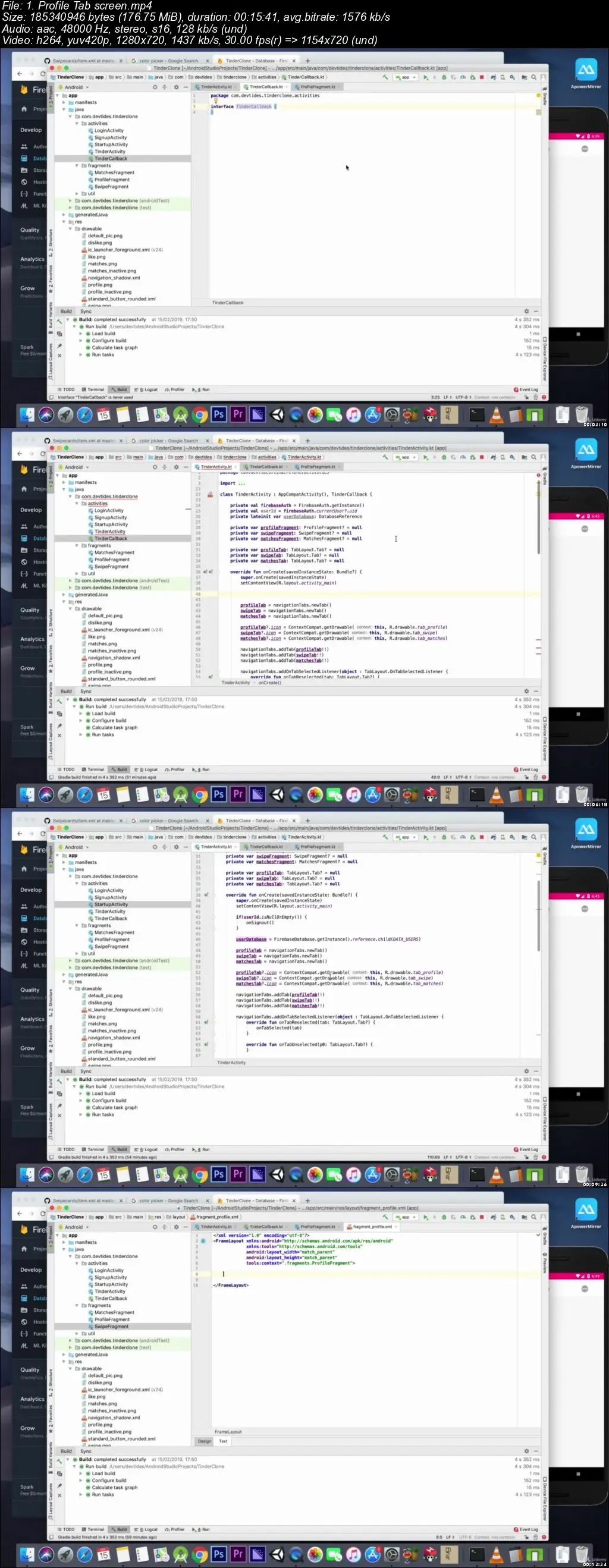Select dislike.png in drawable folder, 00:06:18 frame

pos(99,623)
